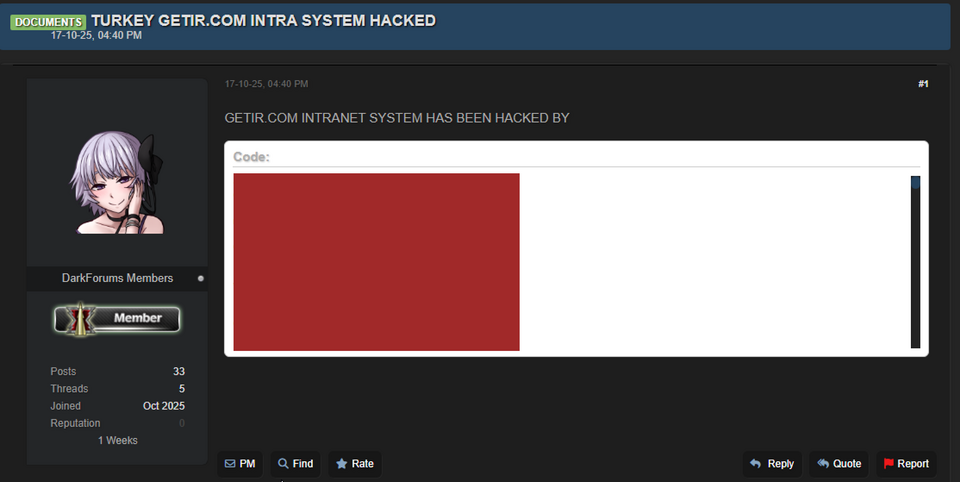Click the Member rank badge
960x482 pixels.
117,318
